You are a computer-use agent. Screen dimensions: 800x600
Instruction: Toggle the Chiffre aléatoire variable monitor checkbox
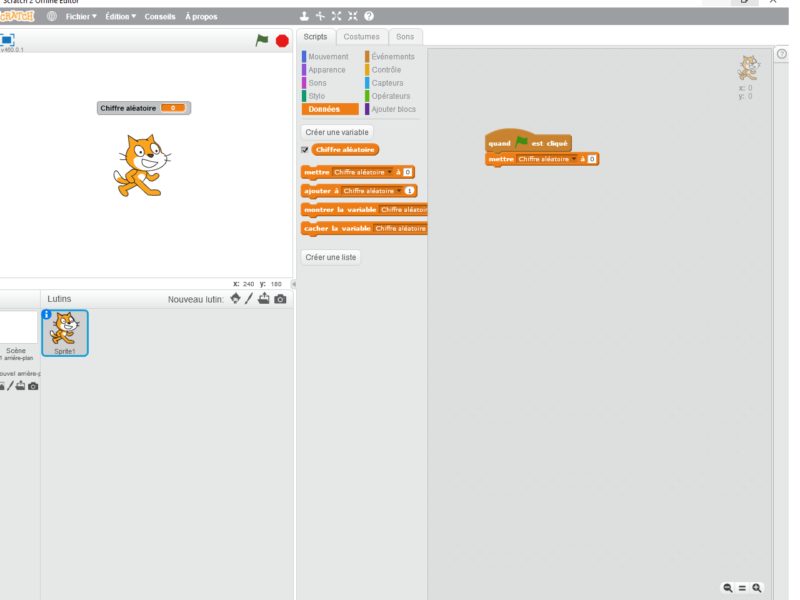coord(305,149)
